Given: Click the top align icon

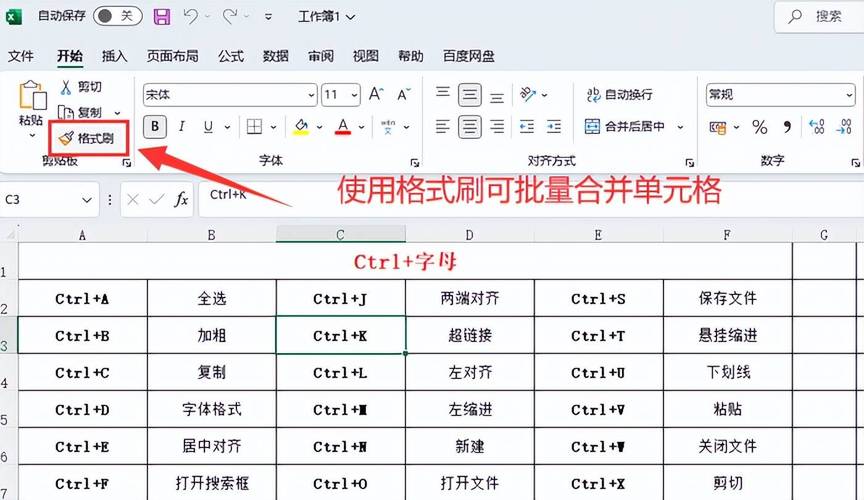Looking at the screenshot, I should [442, 93].
